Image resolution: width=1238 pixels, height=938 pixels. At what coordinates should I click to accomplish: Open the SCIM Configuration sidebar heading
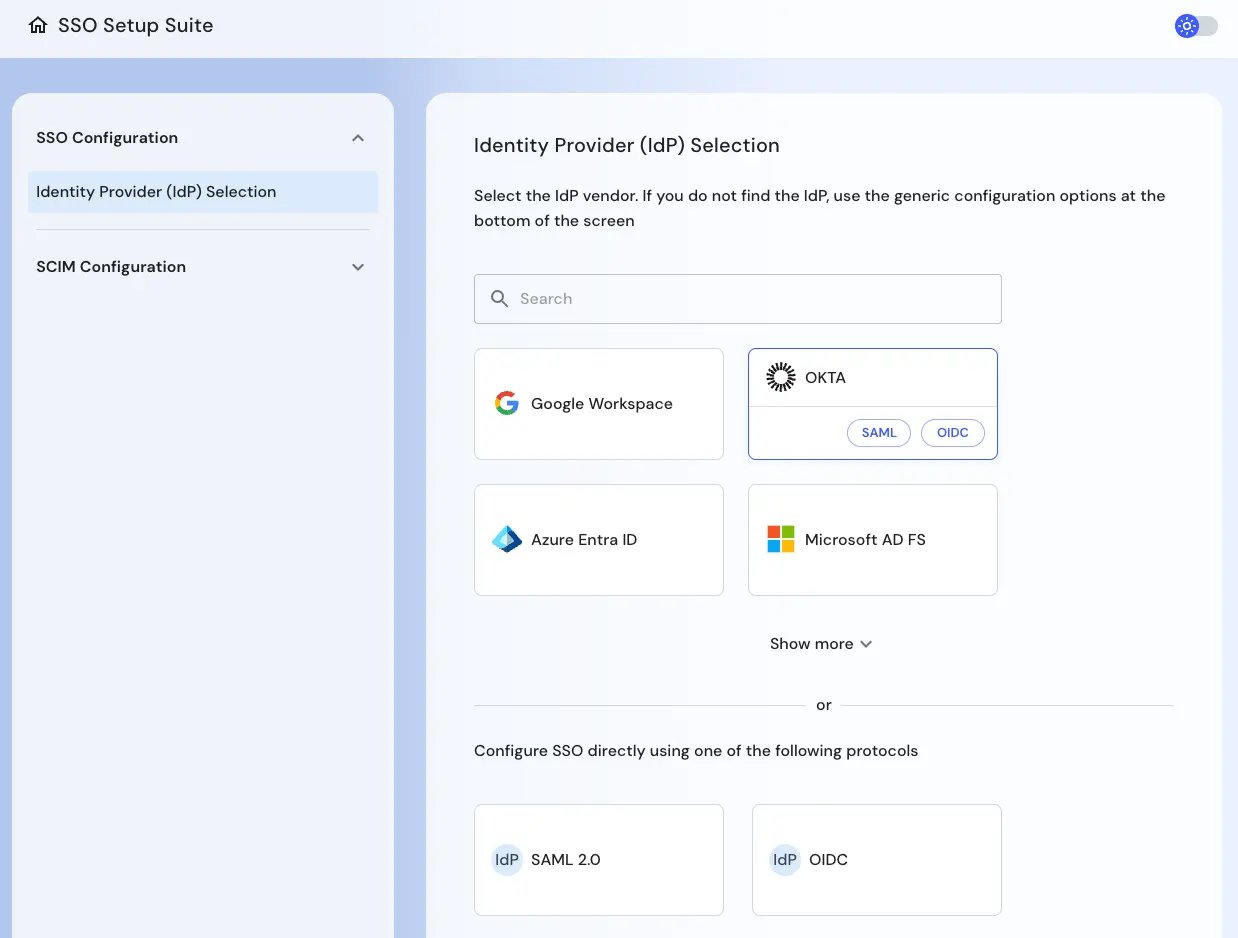[111, 267]
